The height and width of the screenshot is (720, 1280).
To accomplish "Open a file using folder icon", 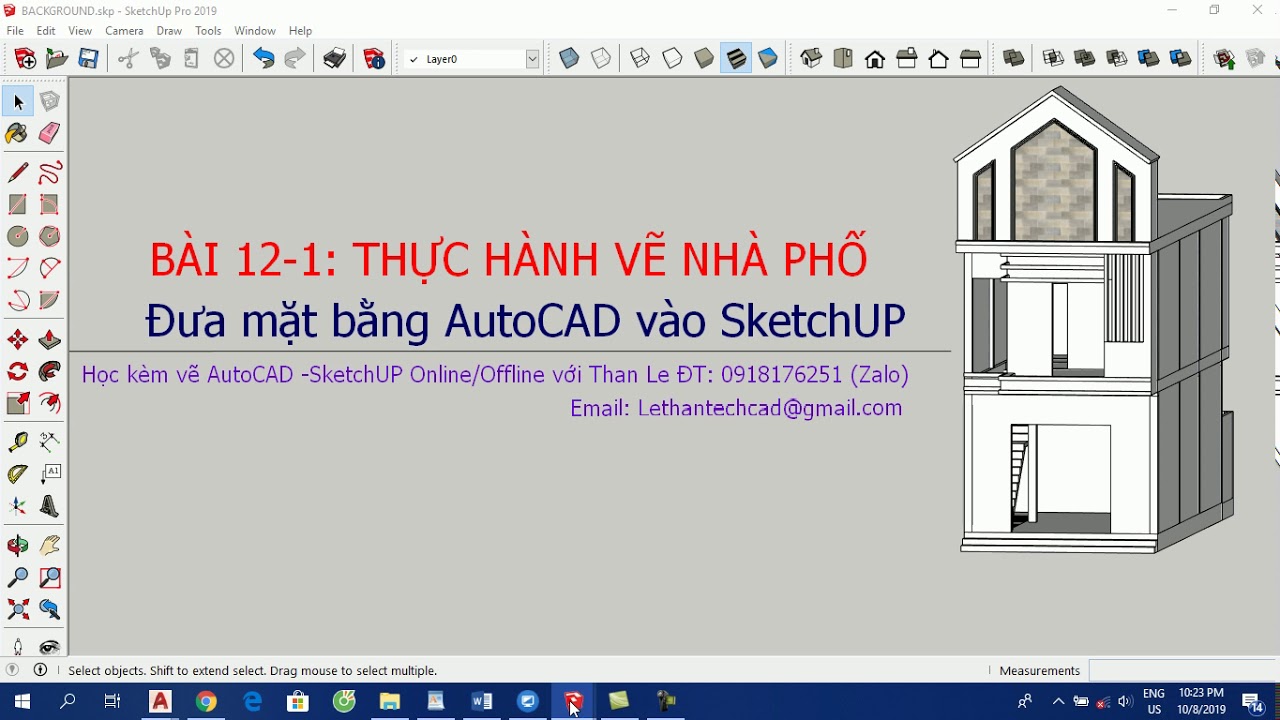I will (x=57, y=59).
